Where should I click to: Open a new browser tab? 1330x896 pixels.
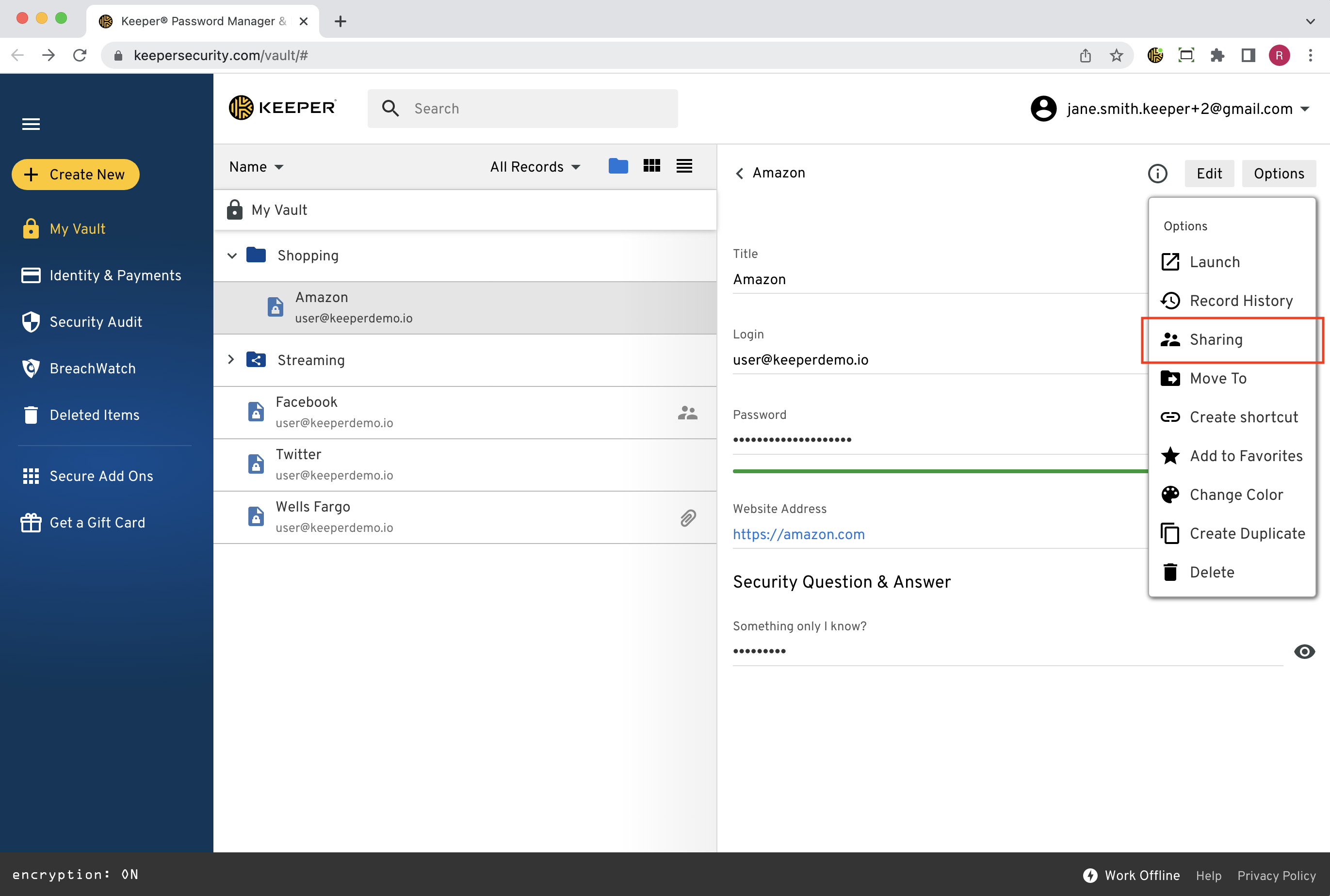(340, 21)
